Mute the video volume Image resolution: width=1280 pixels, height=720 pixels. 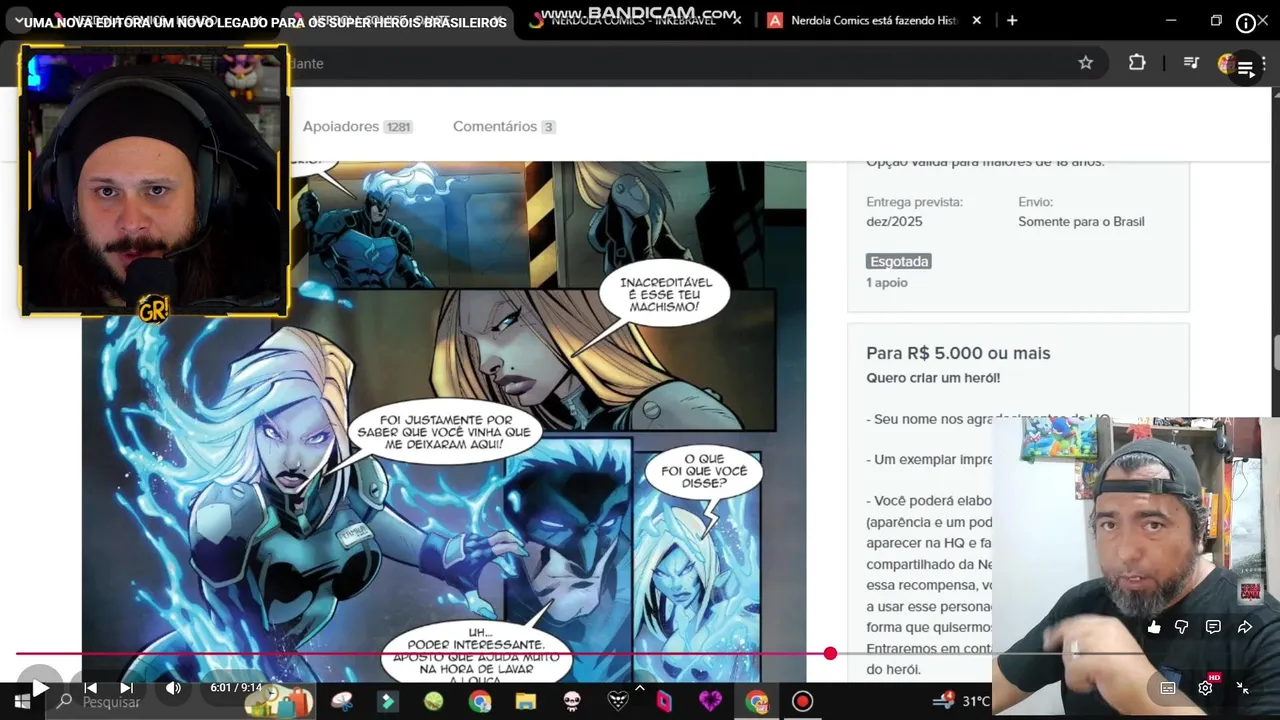173,688
